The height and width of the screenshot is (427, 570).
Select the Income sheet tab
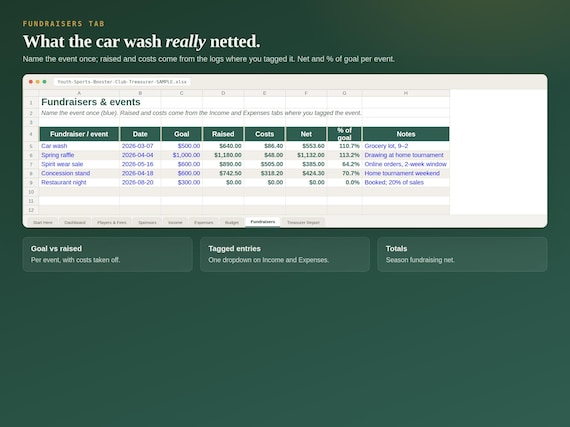pos(175,222)
